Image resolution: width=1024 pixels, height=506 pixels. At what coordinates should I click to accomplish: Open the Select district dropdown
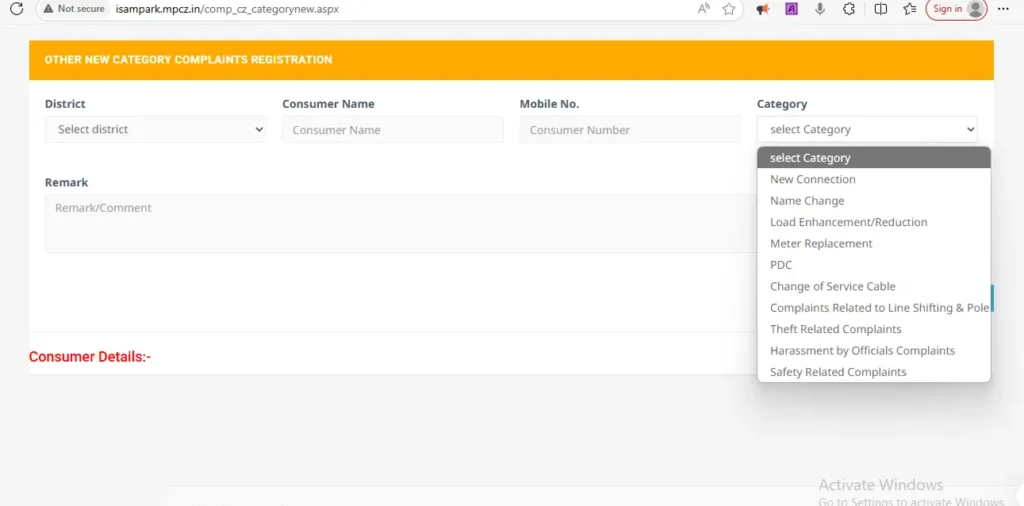pyautogui.click(x=156, y=129)
